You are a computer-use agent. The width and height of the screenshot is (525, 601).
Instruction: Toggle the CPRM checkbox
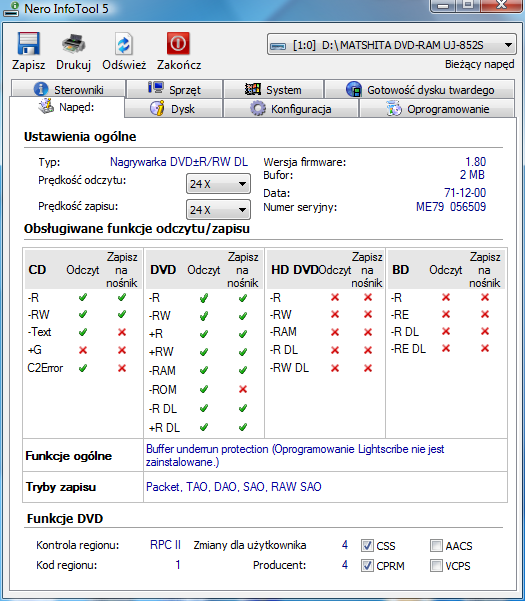(x=368, y=565)
